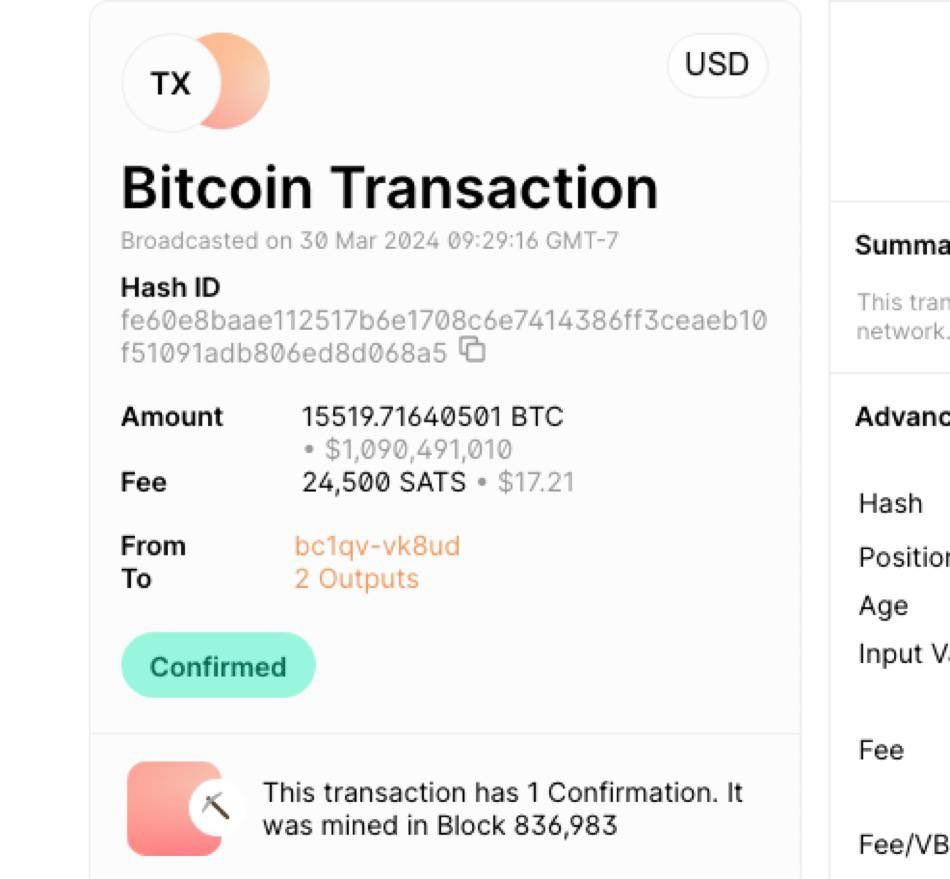Expand the 2 Outputs link
950x879 pixels.
click(x=356, y=579)
